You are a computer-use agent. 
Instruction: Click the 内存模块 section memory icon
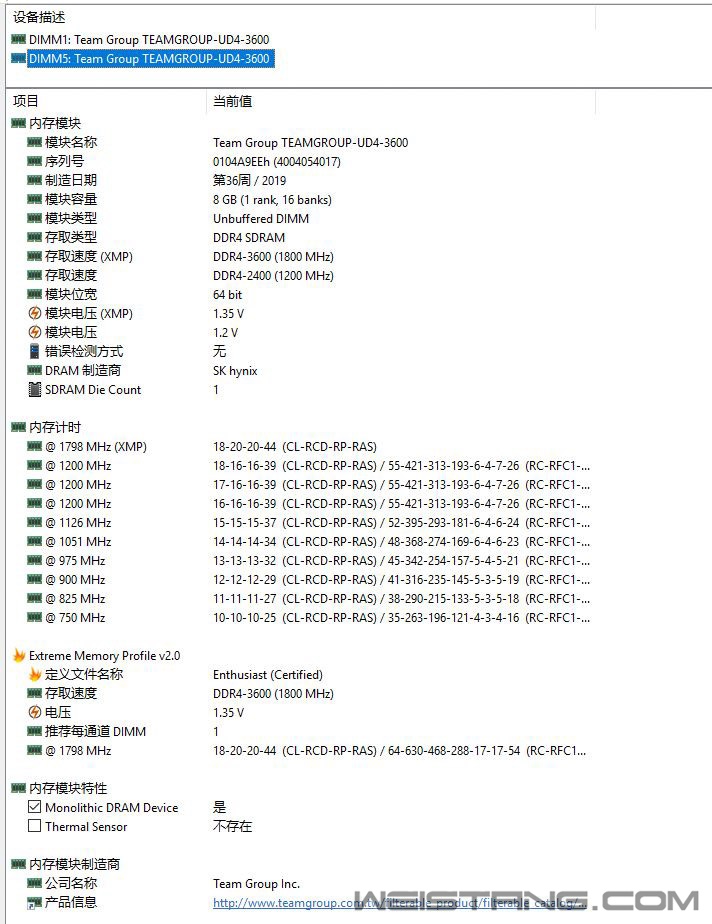18,123
